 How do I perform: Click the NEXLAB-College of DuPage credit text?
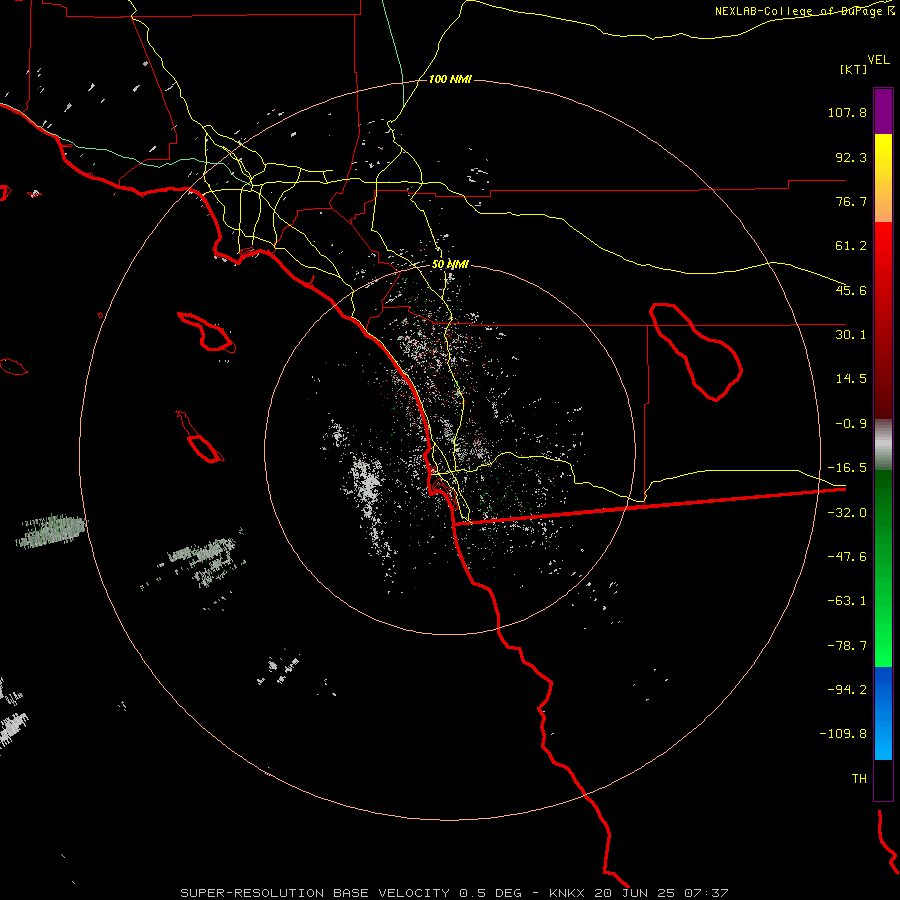[x=804, y=11]
